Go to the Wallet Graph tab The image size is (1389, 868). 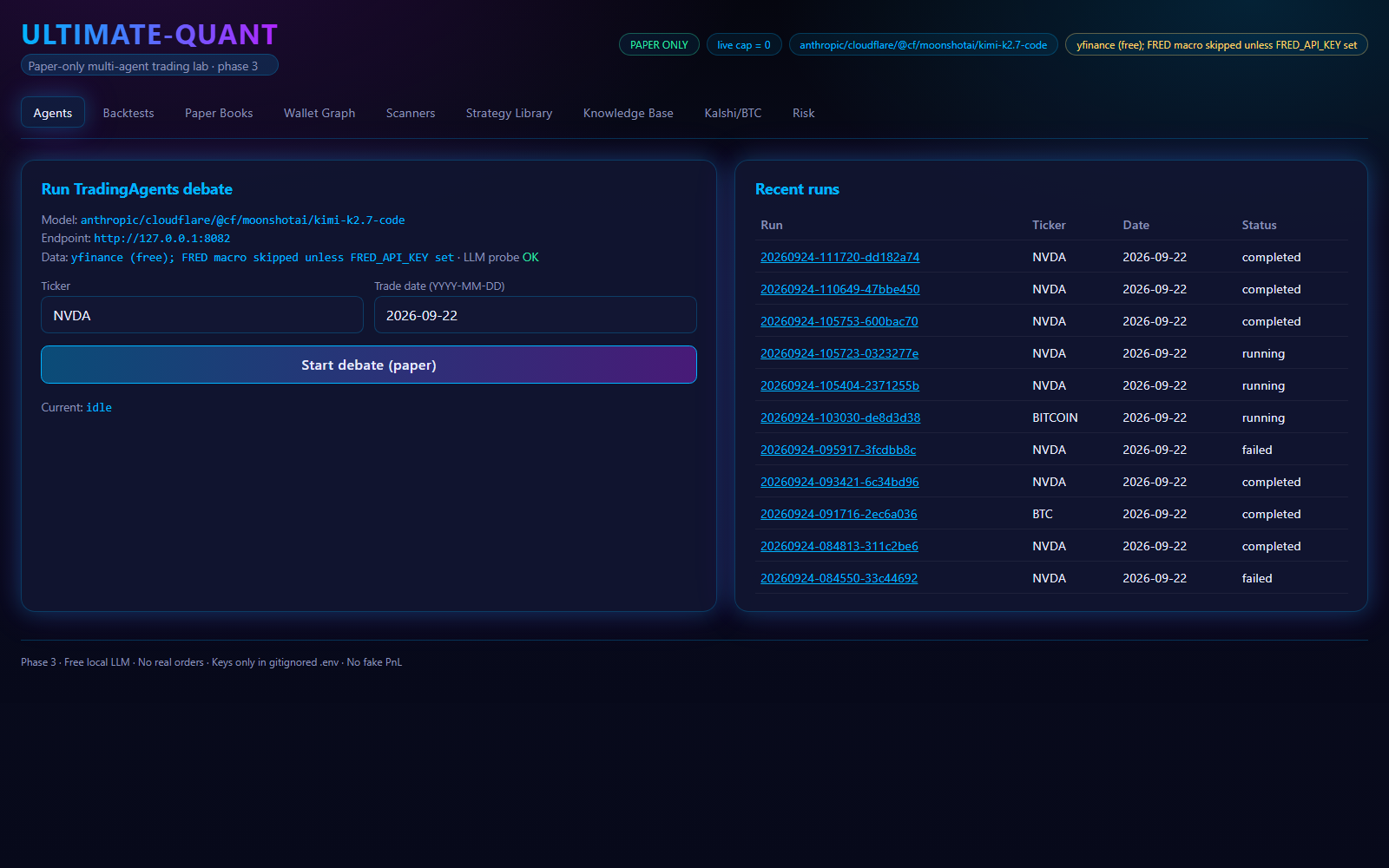pyautogui.click(x=319, y=113)
